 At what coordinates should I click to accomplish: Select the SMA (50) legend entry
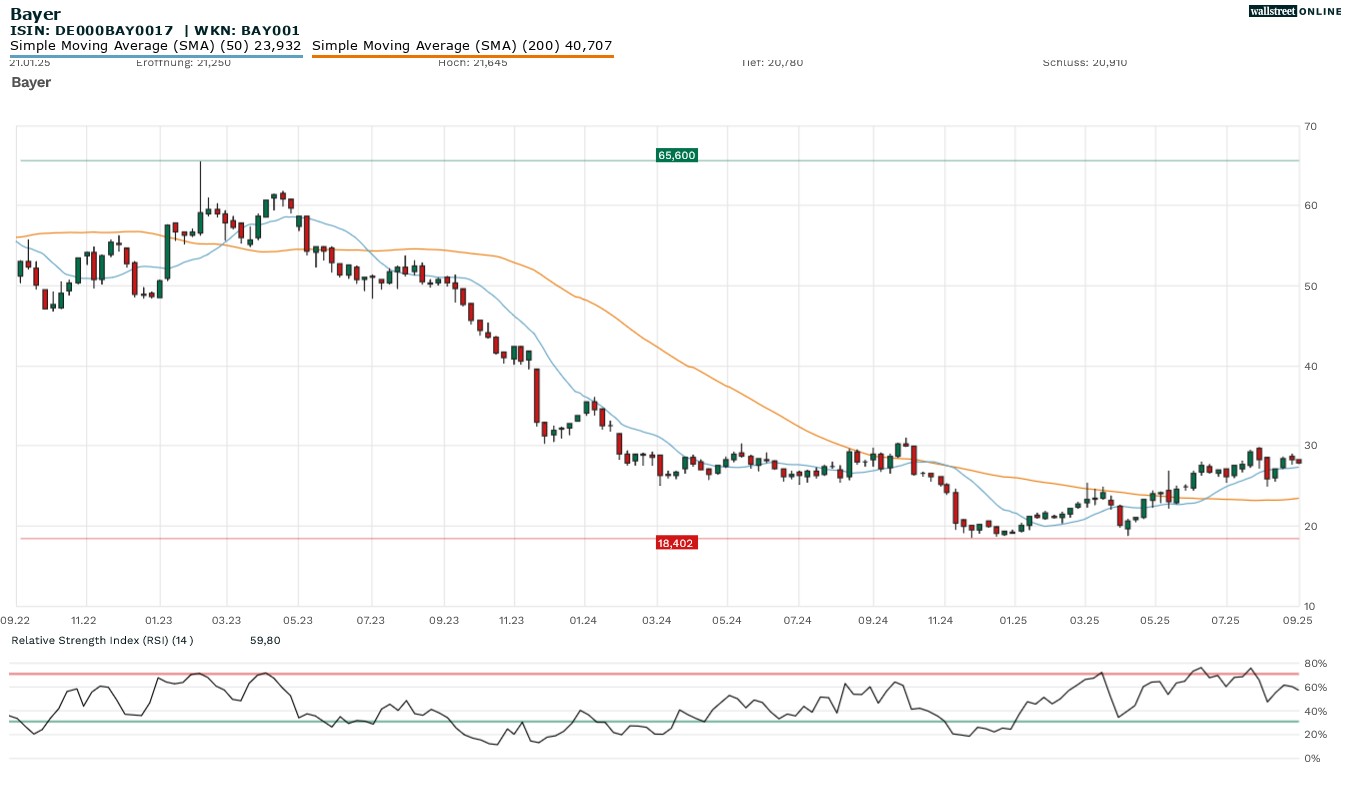coord(155,46)
